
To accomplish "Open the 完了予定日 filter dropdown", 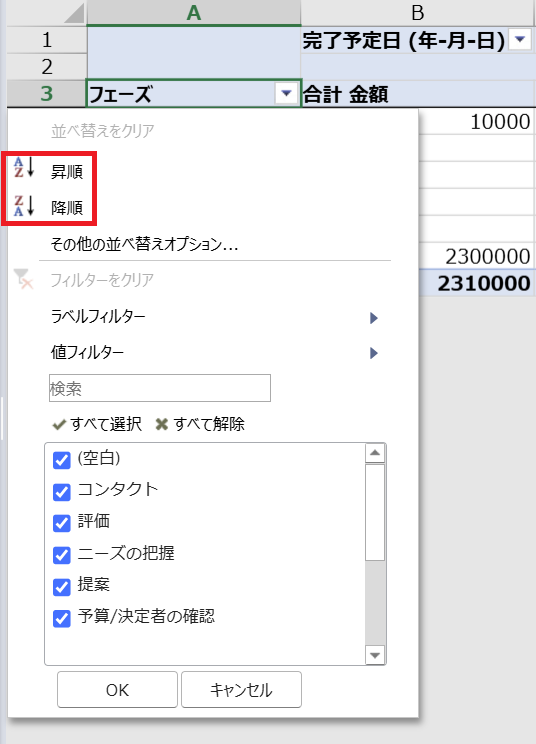I will pyautogui.click(x=520, y=39).
